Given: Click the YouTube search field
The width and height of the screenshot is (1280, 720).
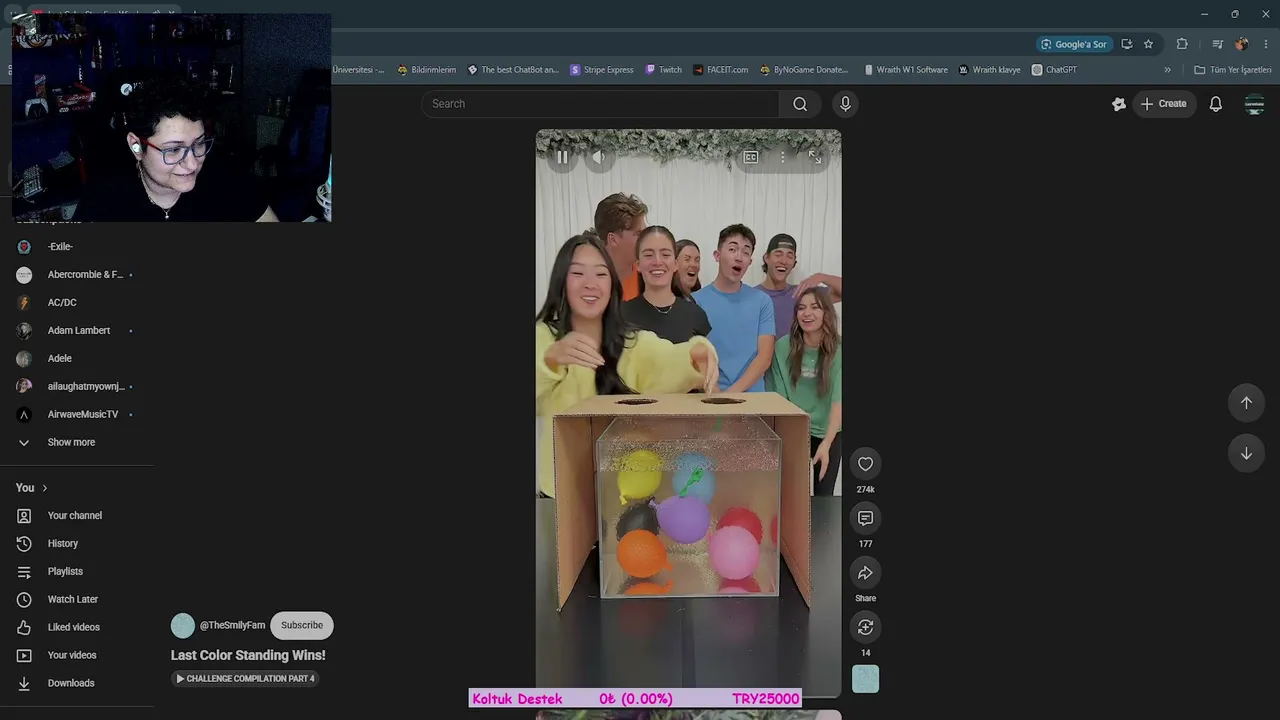Looking at the screenshot, I should (600, 104).
